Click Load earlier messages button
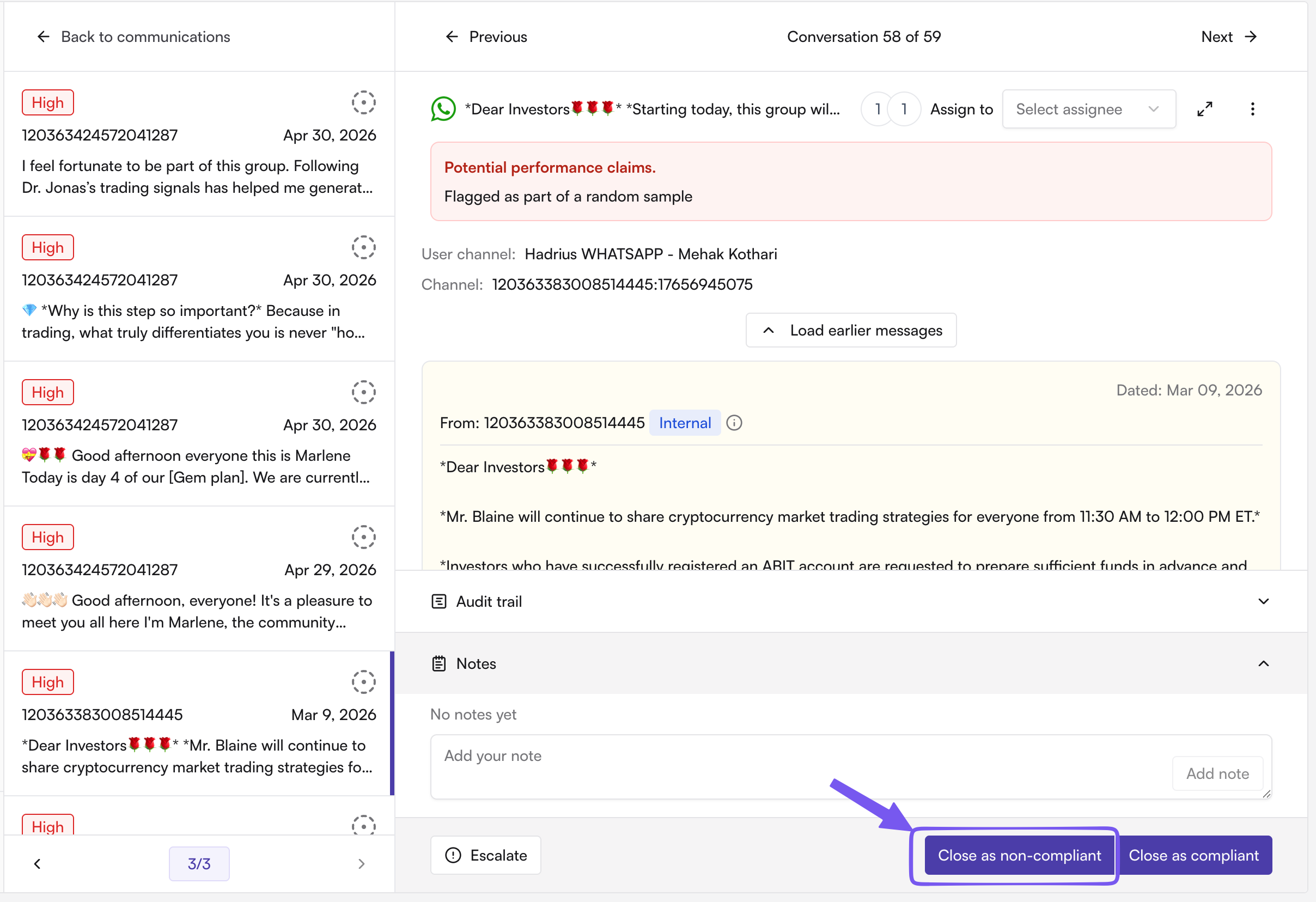The height and width of the screenshot is (902, 1316). (851, 330)
